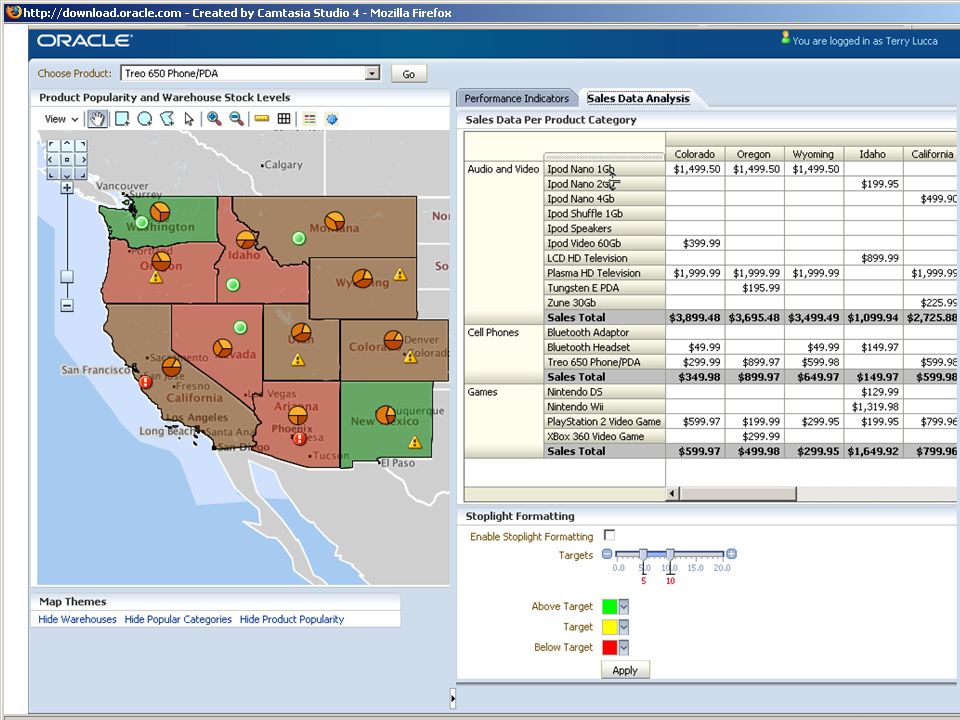Click the zoom in magnifier tool
The width and height of the screenshot is (960, 720).
(x=214, y=119)
